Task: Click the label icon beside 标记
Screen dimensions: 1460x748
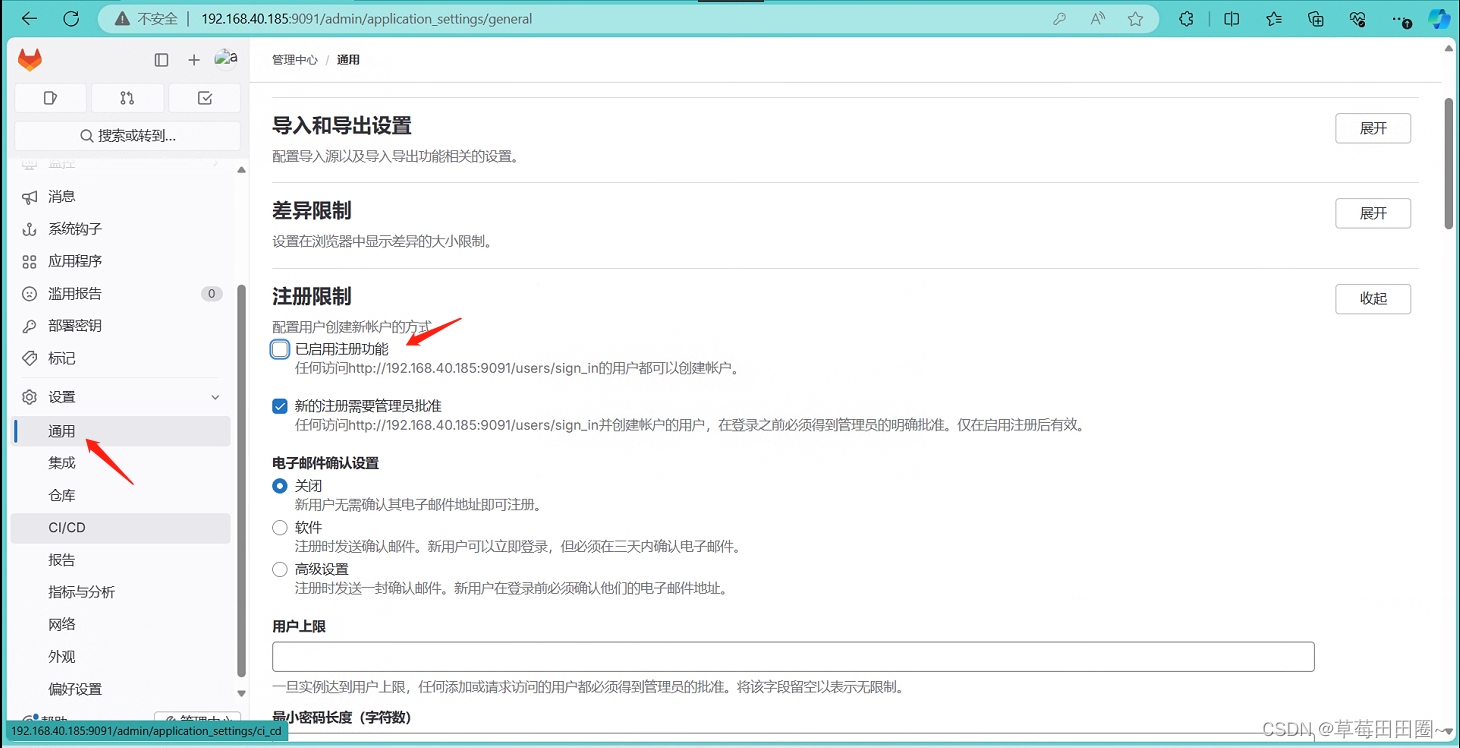Action: [29, 358]
